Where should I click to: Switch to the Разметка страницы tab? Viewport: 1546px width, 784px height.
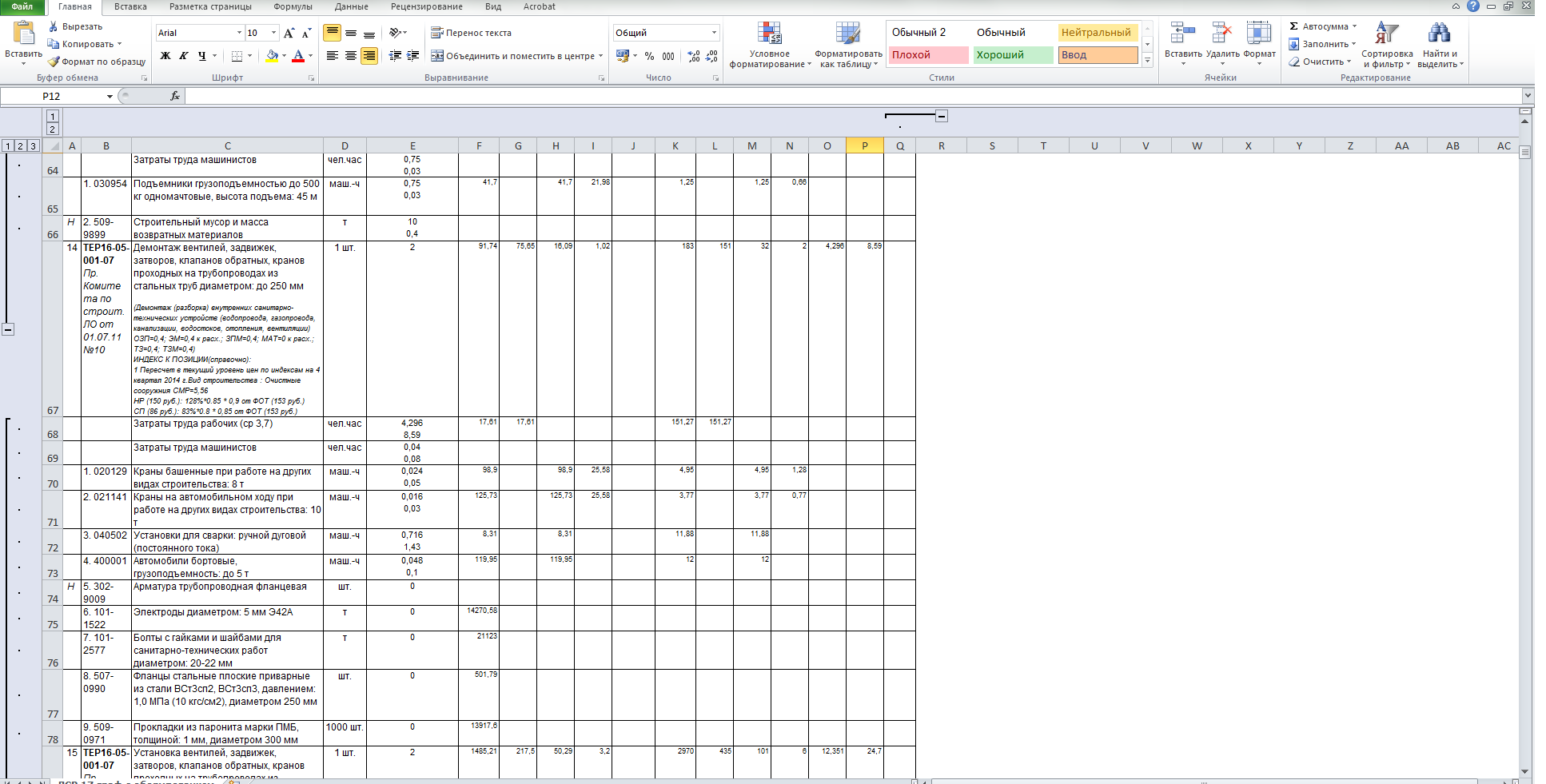click(x=210, y=6)
